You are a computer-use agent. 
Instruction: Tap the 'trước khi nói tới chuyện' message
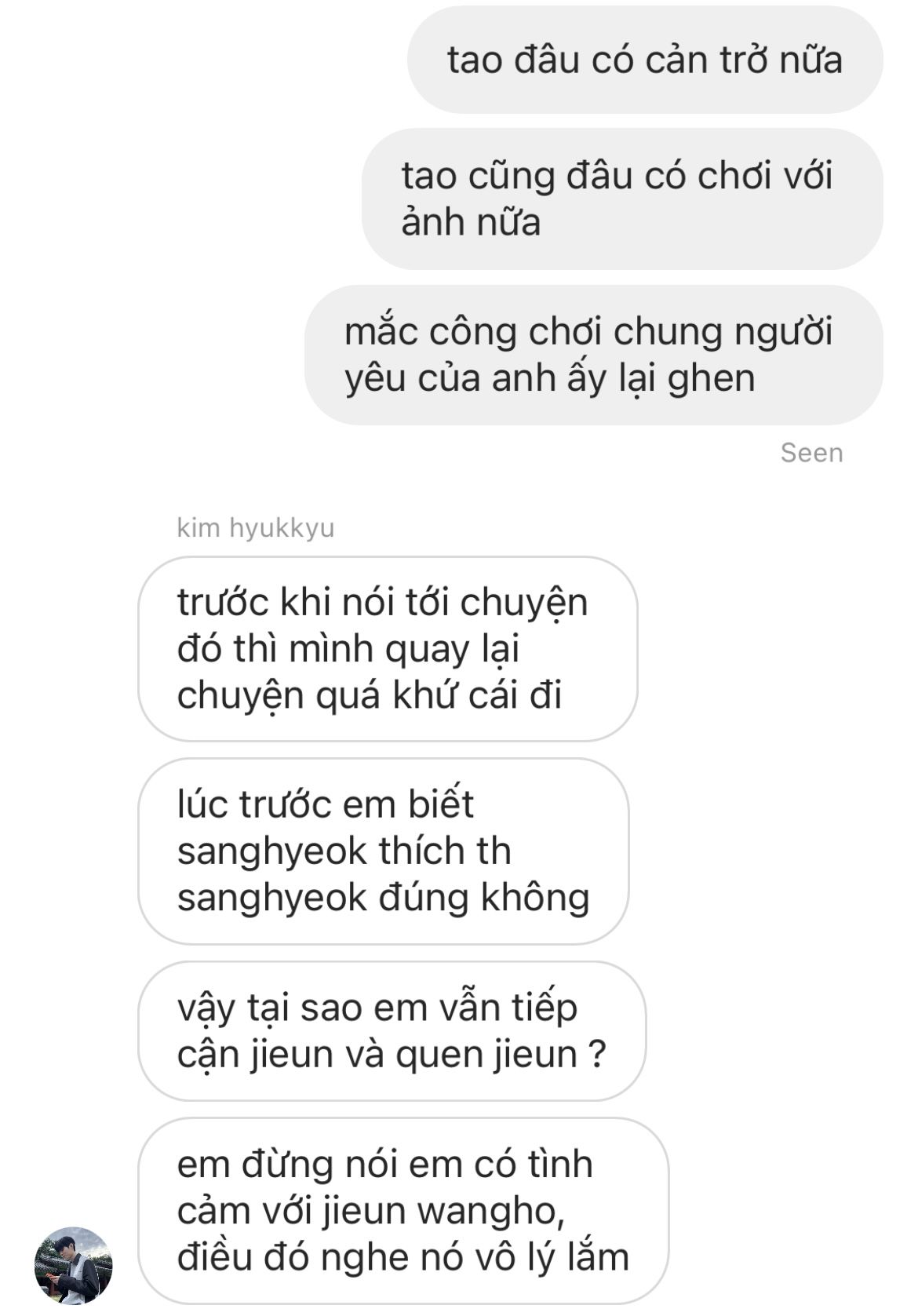[x=388, y=649]
